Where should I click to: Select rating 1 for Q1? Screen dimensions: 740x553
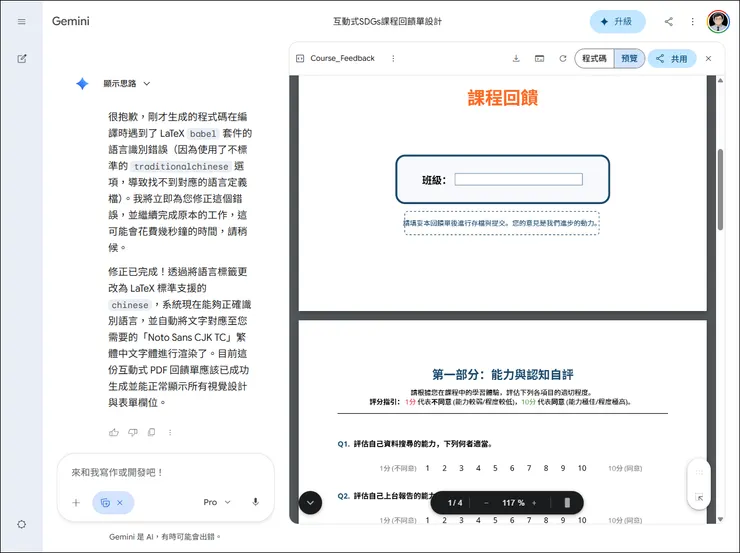tap(427, 468)
